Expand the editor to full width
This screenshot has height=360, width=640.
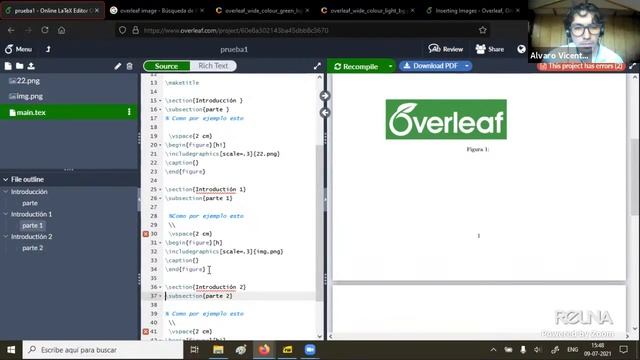click(x=317, y=66)
